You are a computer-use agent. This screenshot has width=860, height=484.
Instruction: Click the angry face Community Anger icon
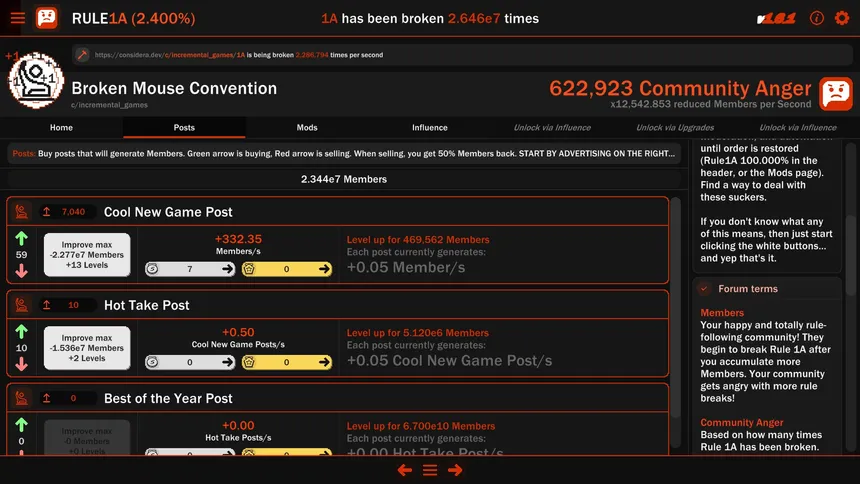coord(836,93)
